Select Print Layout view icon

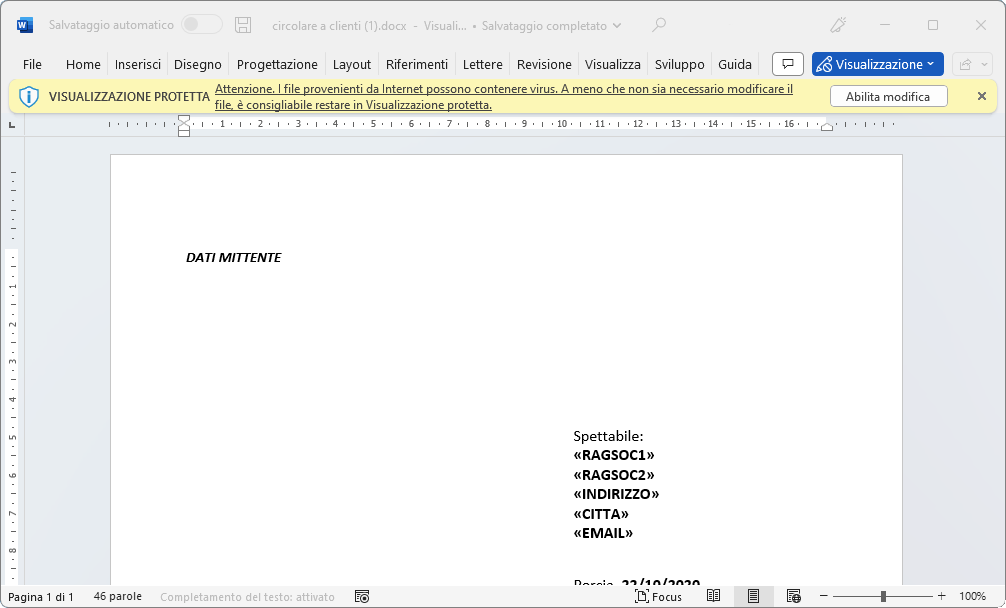754,596
